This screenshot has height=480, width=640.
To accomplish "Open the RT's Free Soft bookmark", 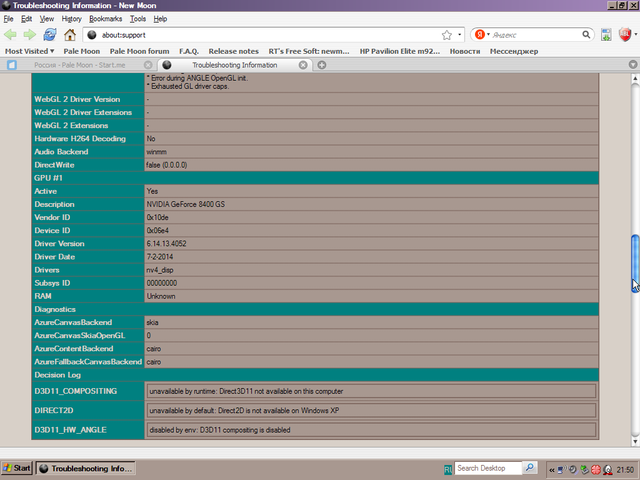I will pyautogui.click(x=309, y=51).
